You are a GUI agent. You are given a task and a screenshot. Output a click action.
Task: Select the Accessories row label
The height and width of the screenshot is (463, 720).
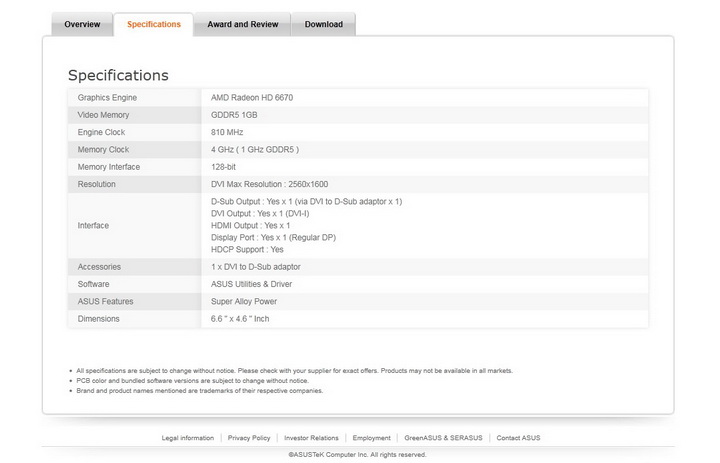click(x=99, y=267)
